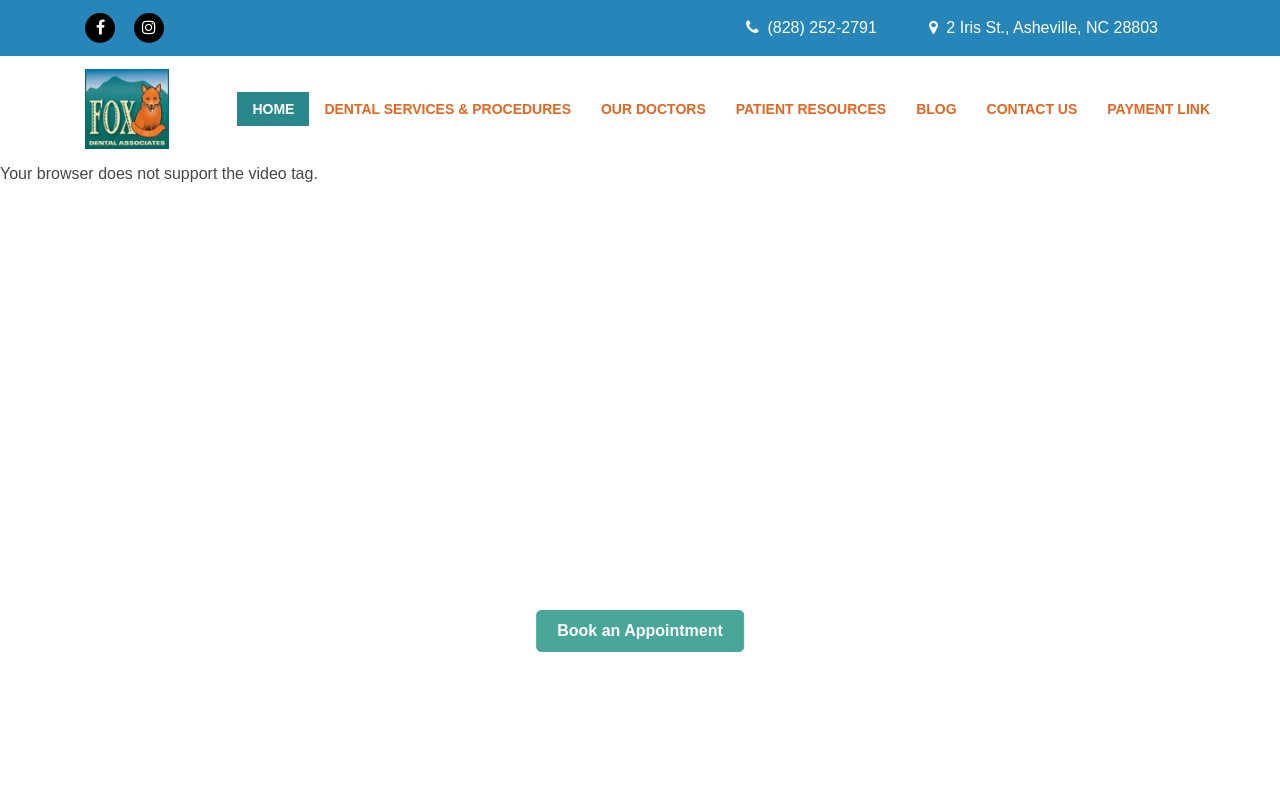Open the Instagram social icon
Screen dimensions: 1280x800
149,28
